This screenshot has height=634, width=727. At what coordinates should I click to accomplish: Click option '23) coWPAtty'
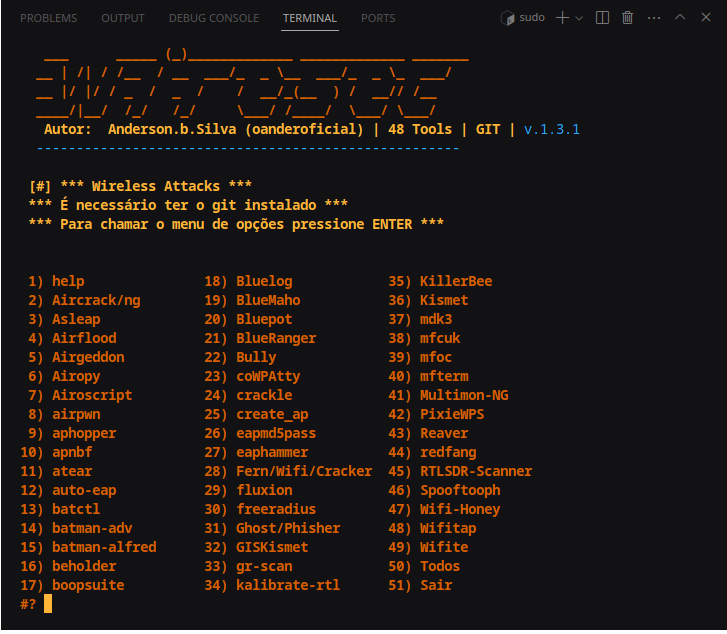pyautogui.click(x=252, y=376)
